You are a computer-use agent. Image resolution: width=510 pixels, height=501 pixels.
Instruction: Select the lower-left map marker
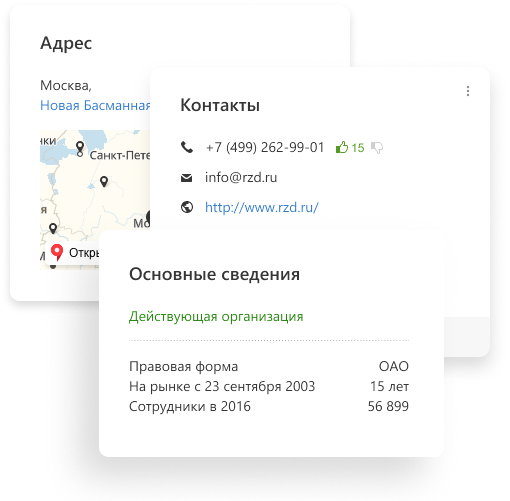click(53, 228)
